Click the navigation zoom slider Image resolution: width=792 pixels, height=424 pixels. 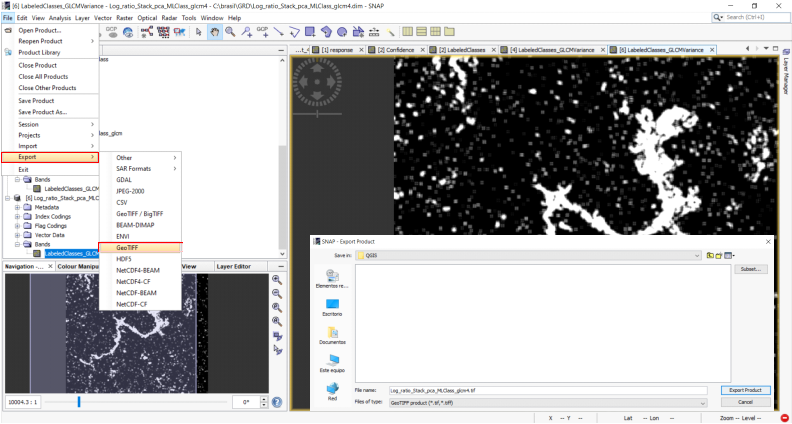pos(79,402)
